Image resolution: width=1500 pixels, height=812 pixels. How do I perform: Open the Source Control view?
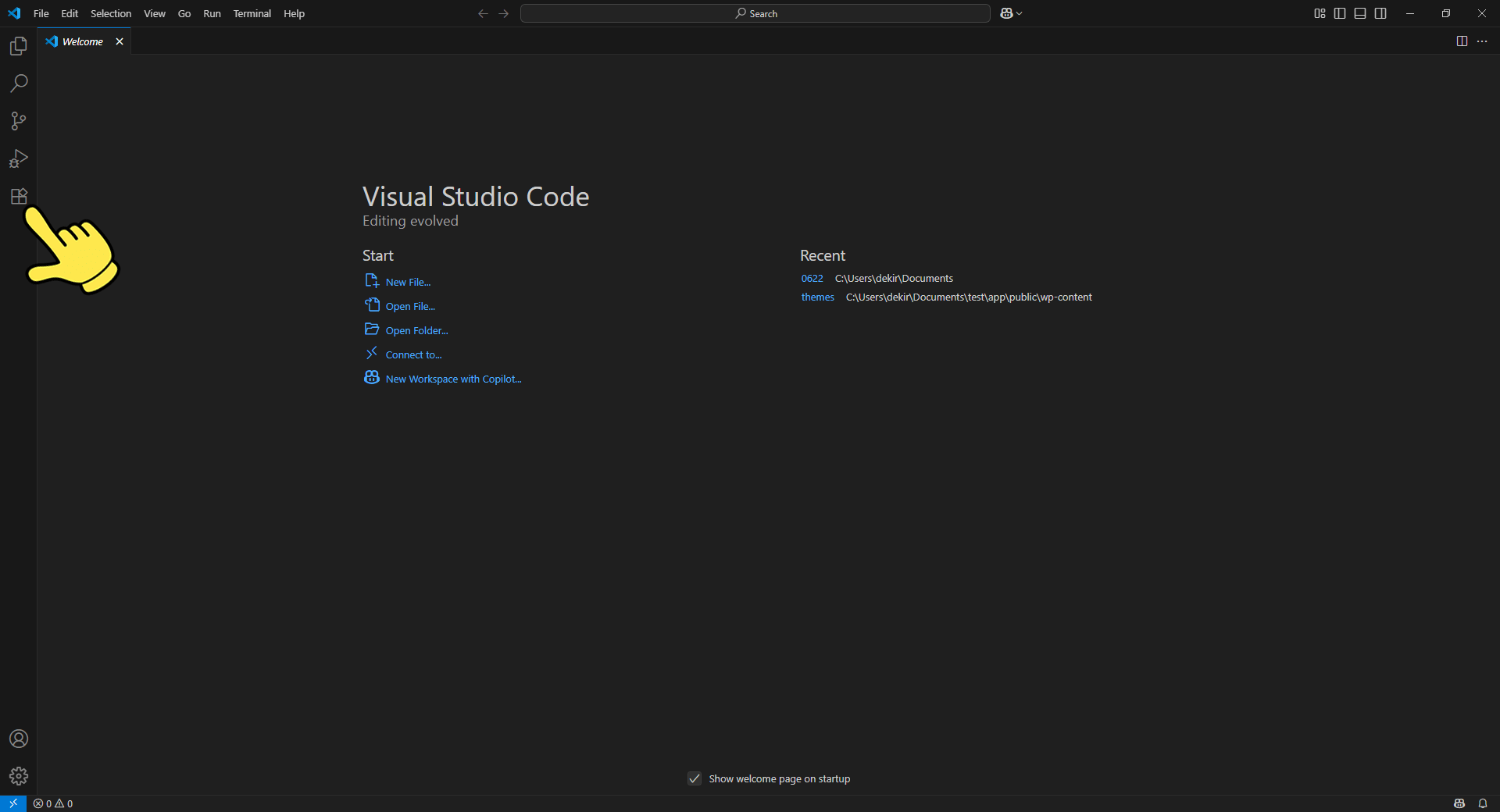click(x=19, y=121)
